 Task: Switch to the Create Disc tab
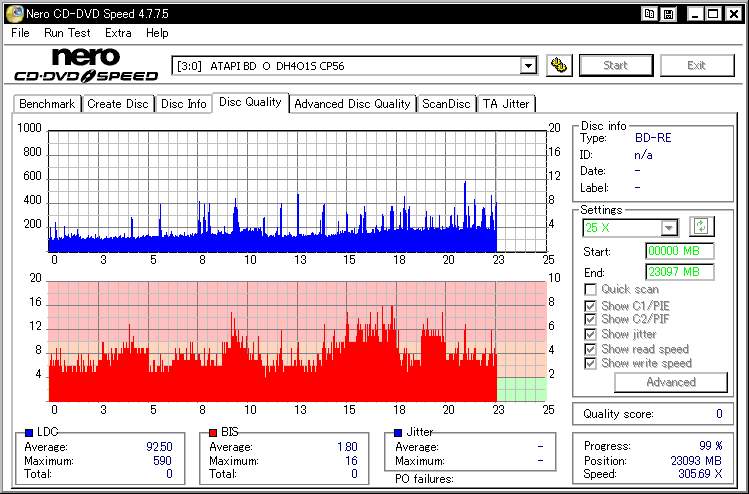pos(118,104)
